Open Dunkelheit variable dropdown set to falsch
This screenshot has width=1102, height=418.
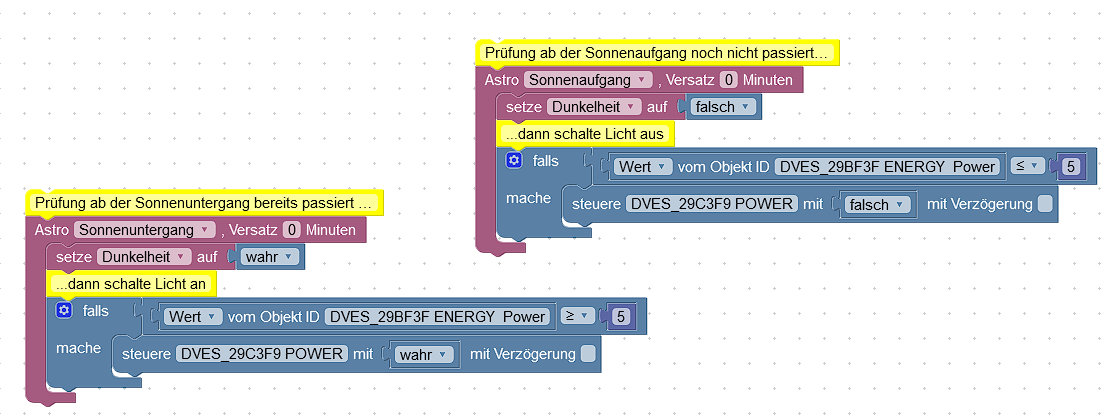click(594, 107)
